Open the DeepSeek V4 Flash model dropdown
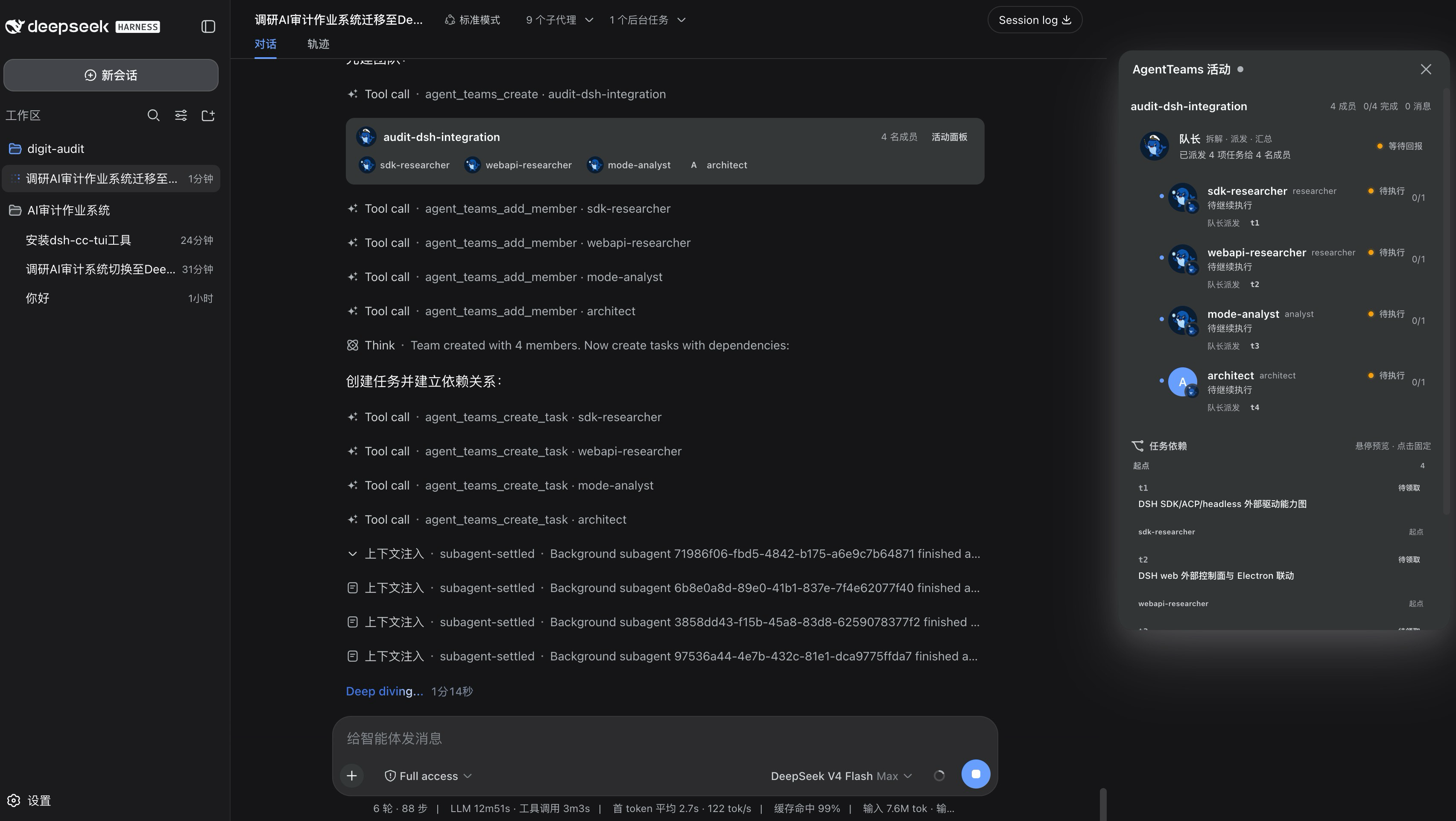 click(842, 776)
